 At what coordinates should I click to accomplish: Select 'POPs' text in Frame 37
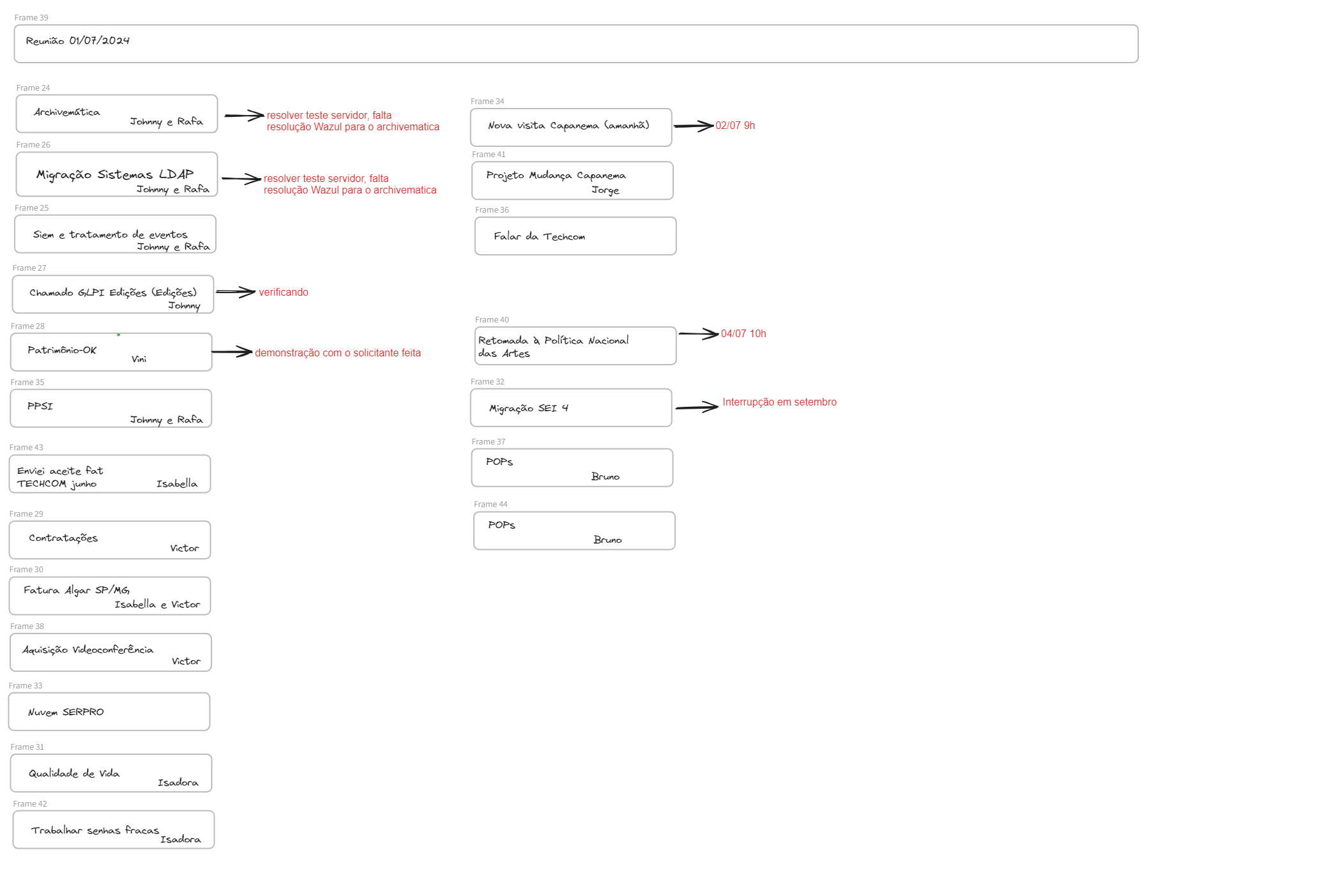tap(499, 462)
